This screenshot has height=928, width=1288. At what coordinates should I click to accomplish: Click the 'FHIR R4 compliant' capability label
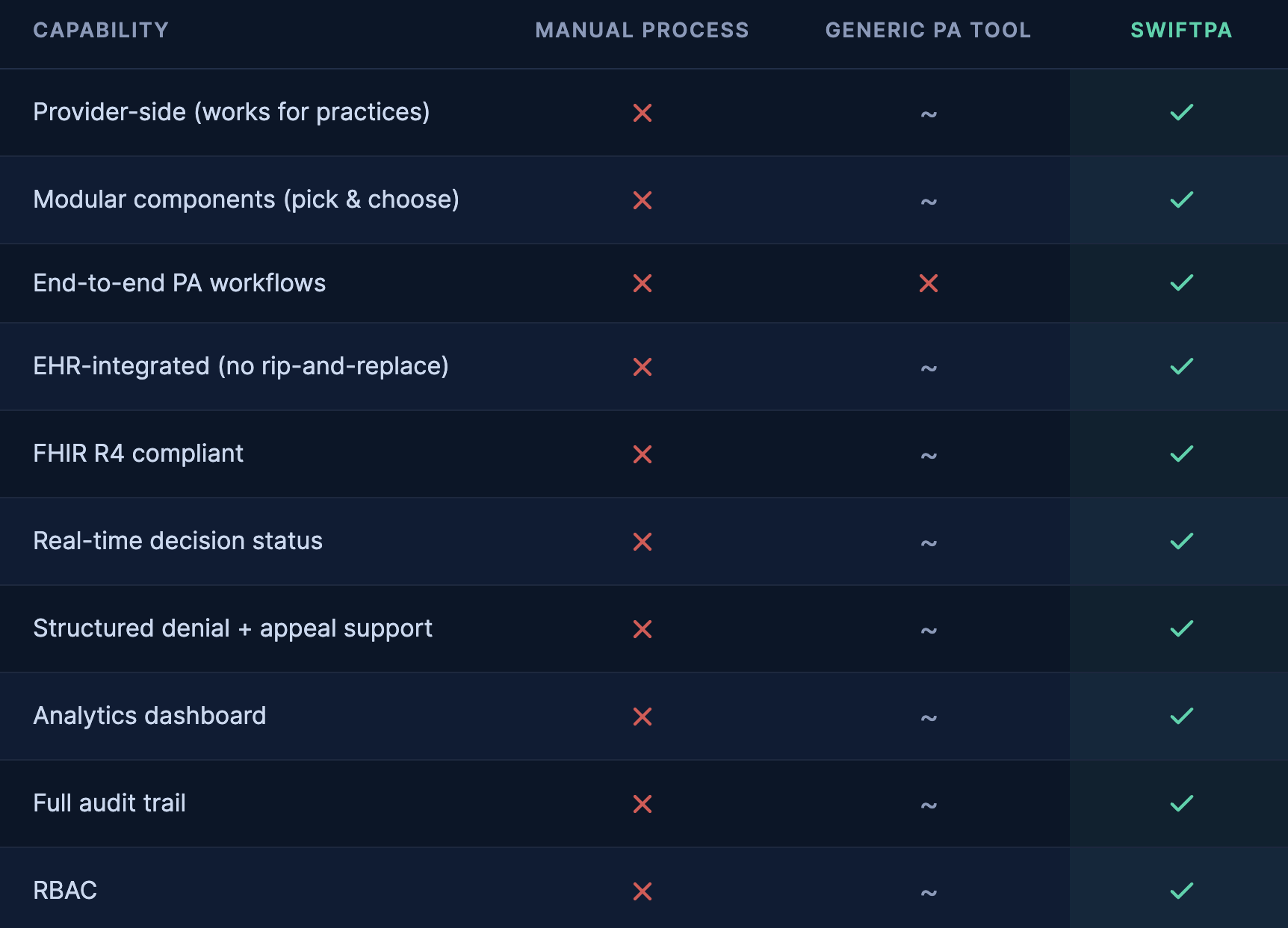(x=138, y=454)
